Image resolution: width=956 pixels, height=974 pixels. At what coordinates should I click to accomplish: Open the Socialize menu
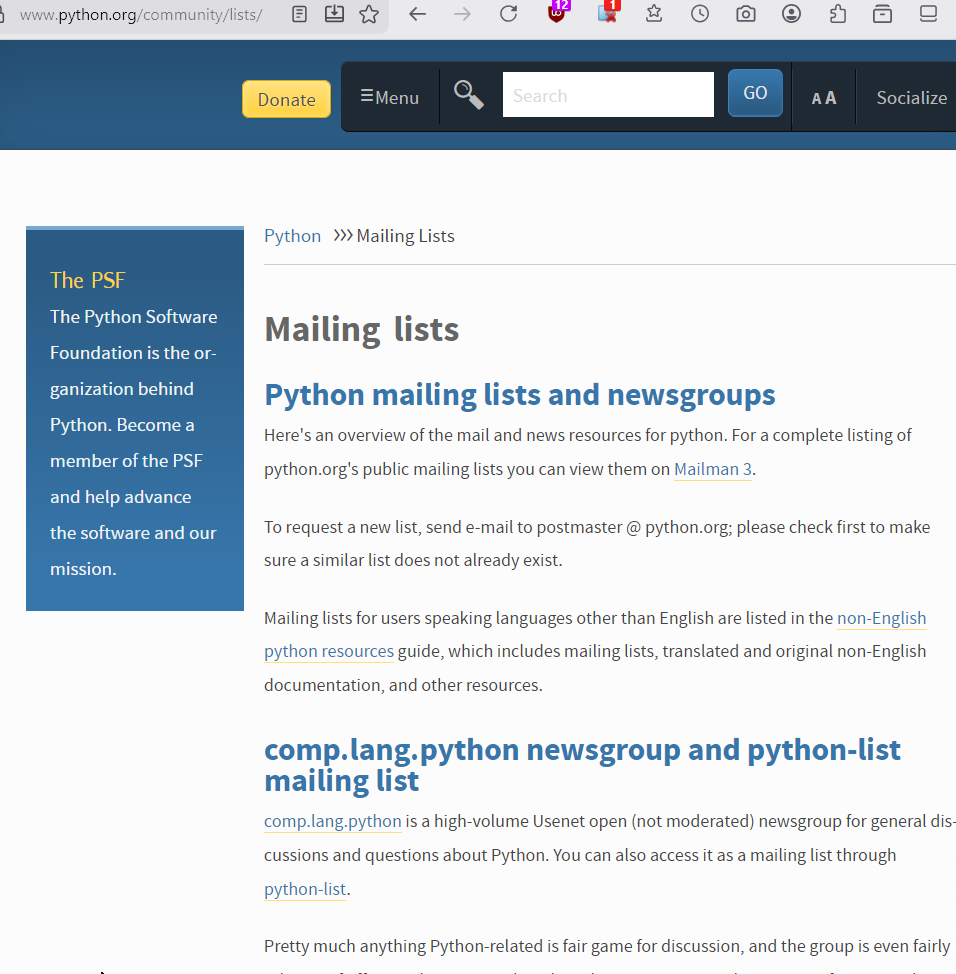tap(911, 97)
